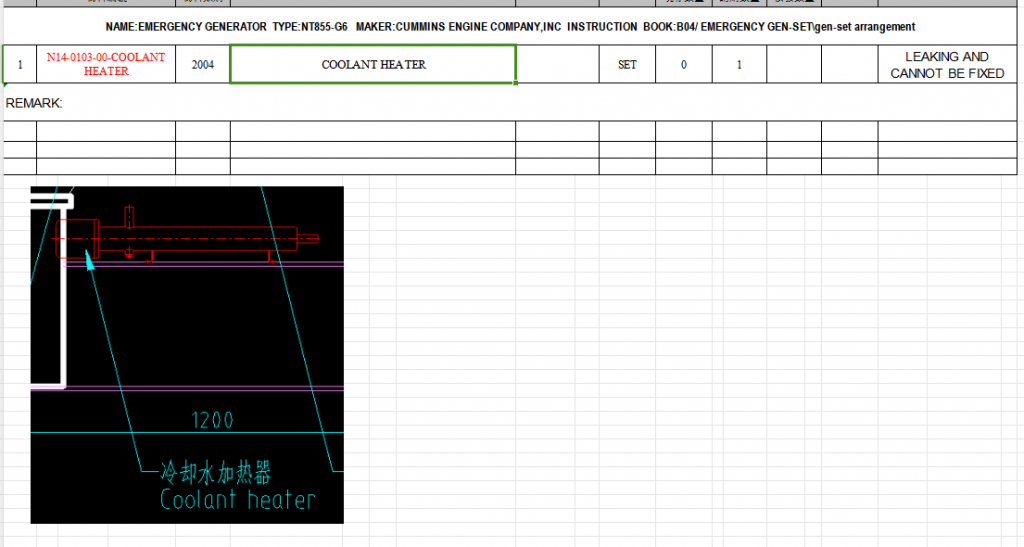Image resolution: width=1024 pixels, height=547 pixels.
Task: Select the NAME:EMERGENCY GENERATOR header row
Action: click(510, 26)
